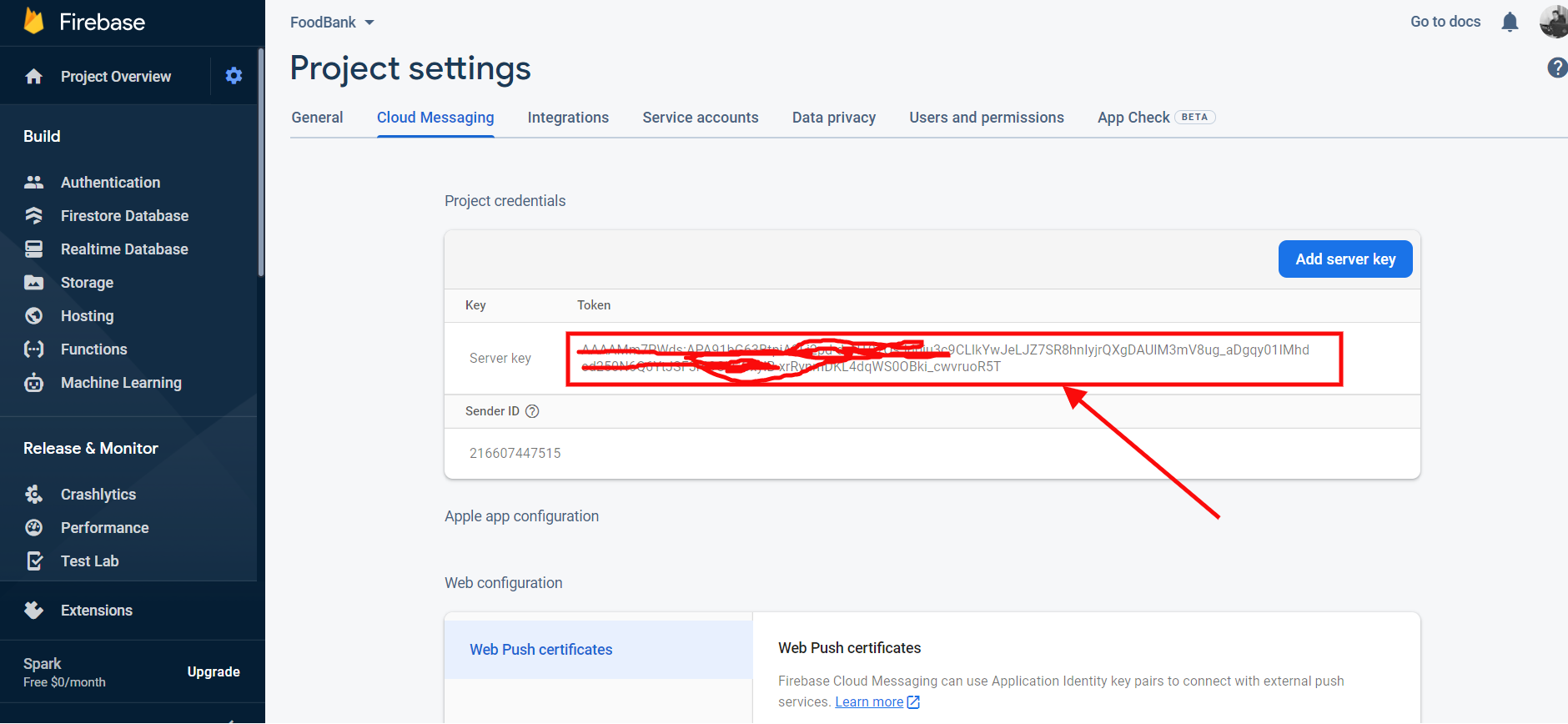The height and width of the screenshot is (724, 1568).
Task: Open Firestore Database menu item
Action: coord(124,215)
